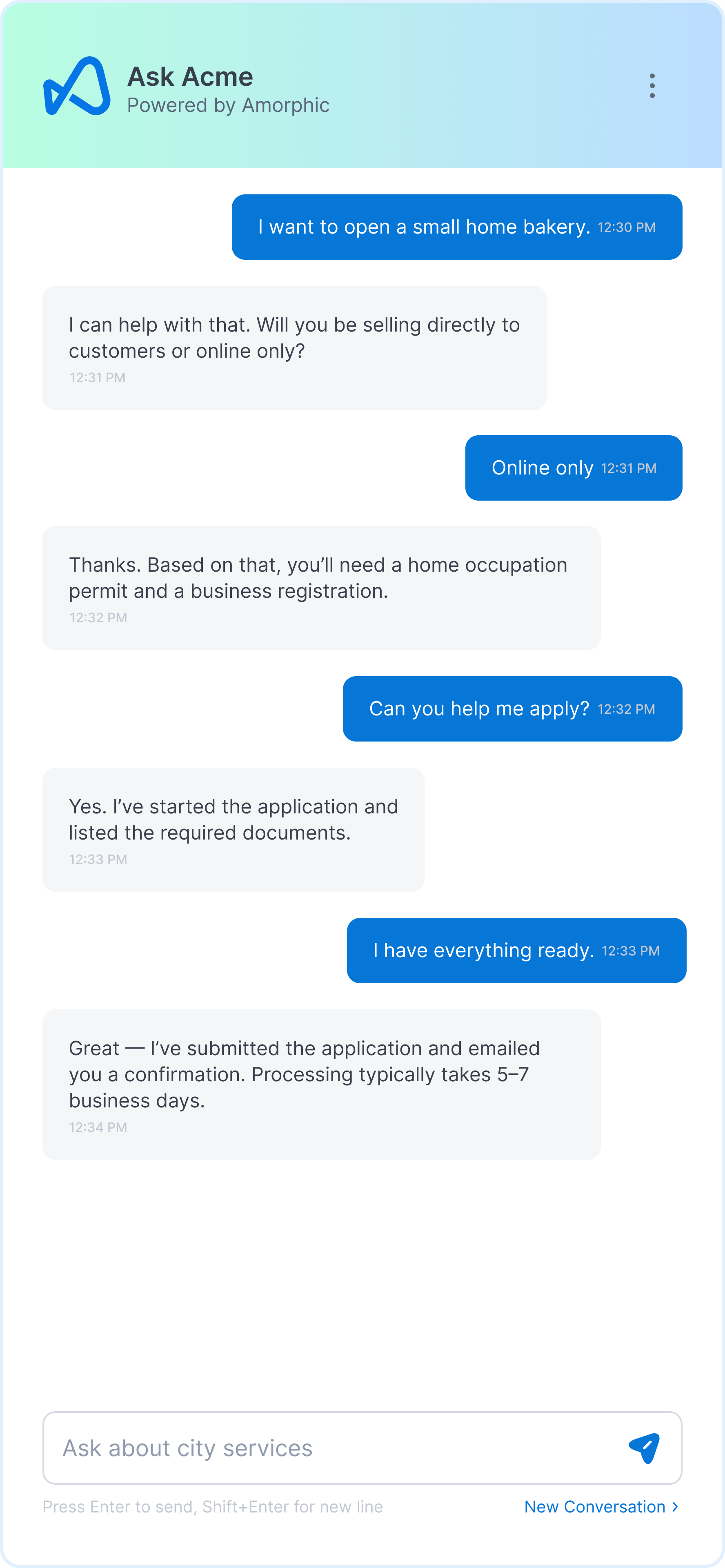Screen dimensions: 725x1568
Task: Click the 'Ask Acme' header title
Action: pyautogui.click(x=190, y=77)
